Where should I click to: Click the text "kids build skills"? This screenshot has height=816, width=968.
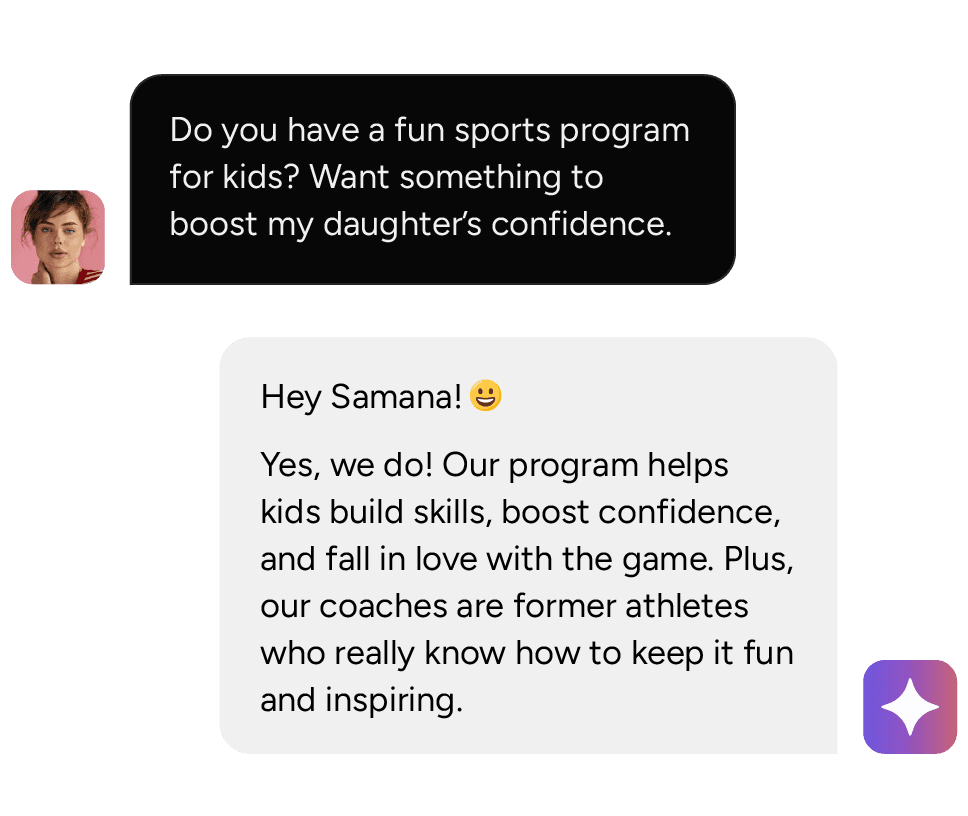click(373, 512)
